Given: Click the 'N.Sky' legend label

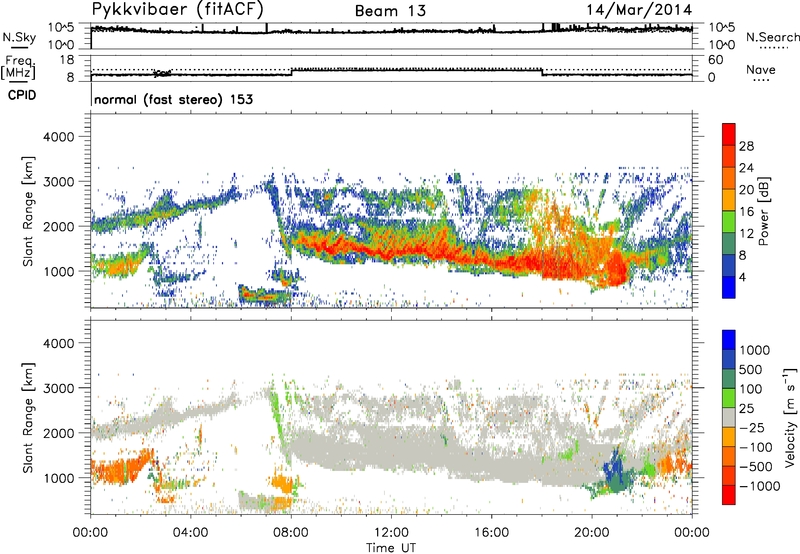Looking at the screenshot, I should [x=19, y=37].
